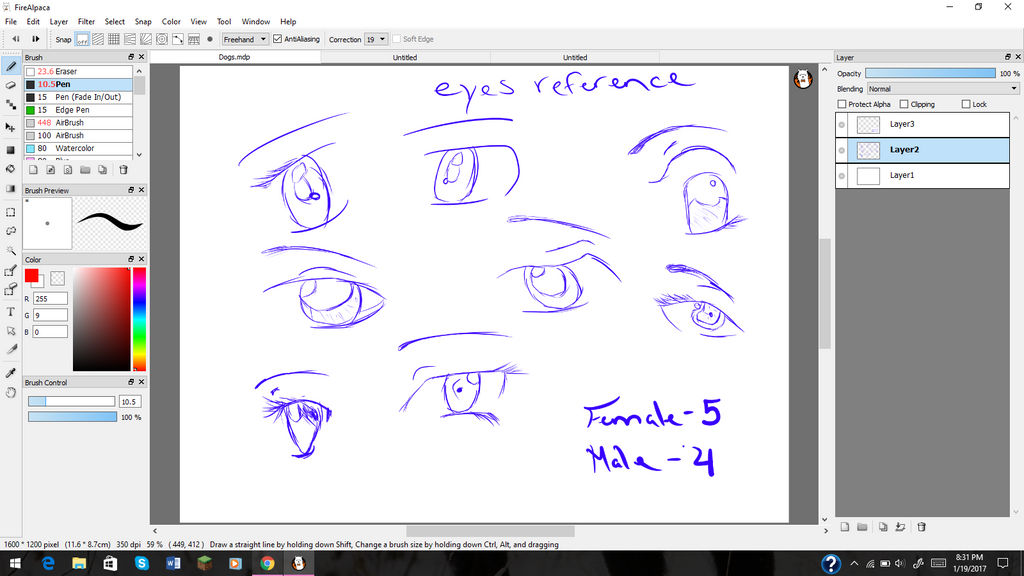The width and height of the screenshot is (1024, 576).
Task: Select the Brush tool in the toolbox
Action: click(x=11, y=66)
